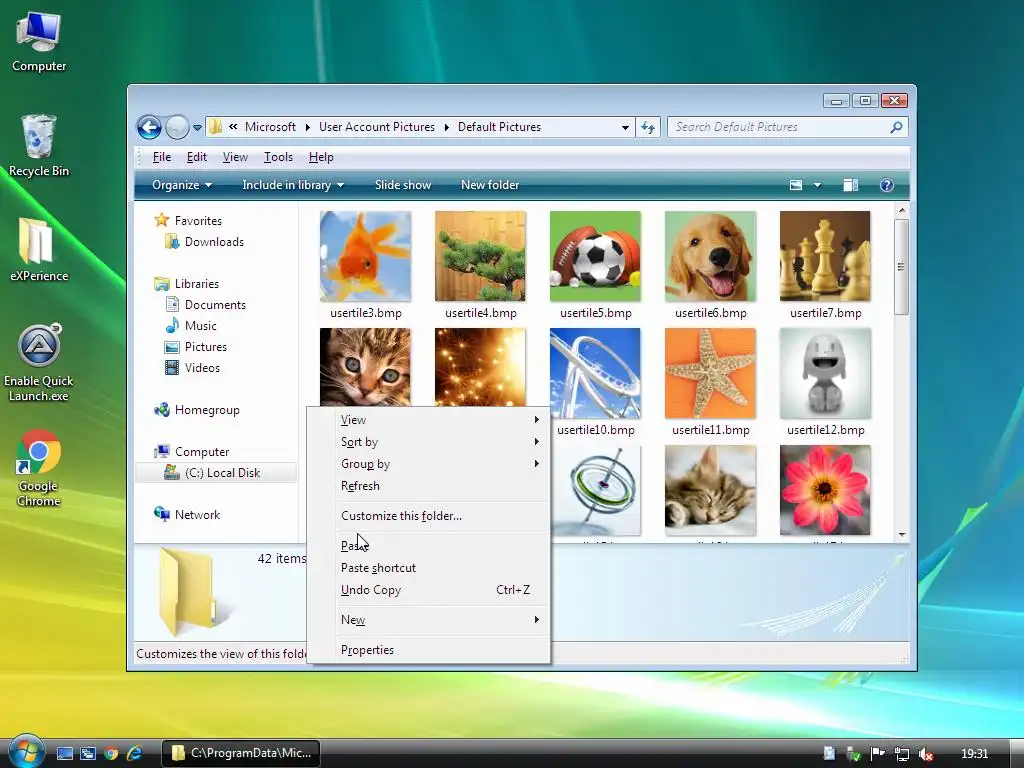Open the recent pages dropdown arrow
The height and width of the screenshot is (768, 1024).
click(x=197, y=128)
